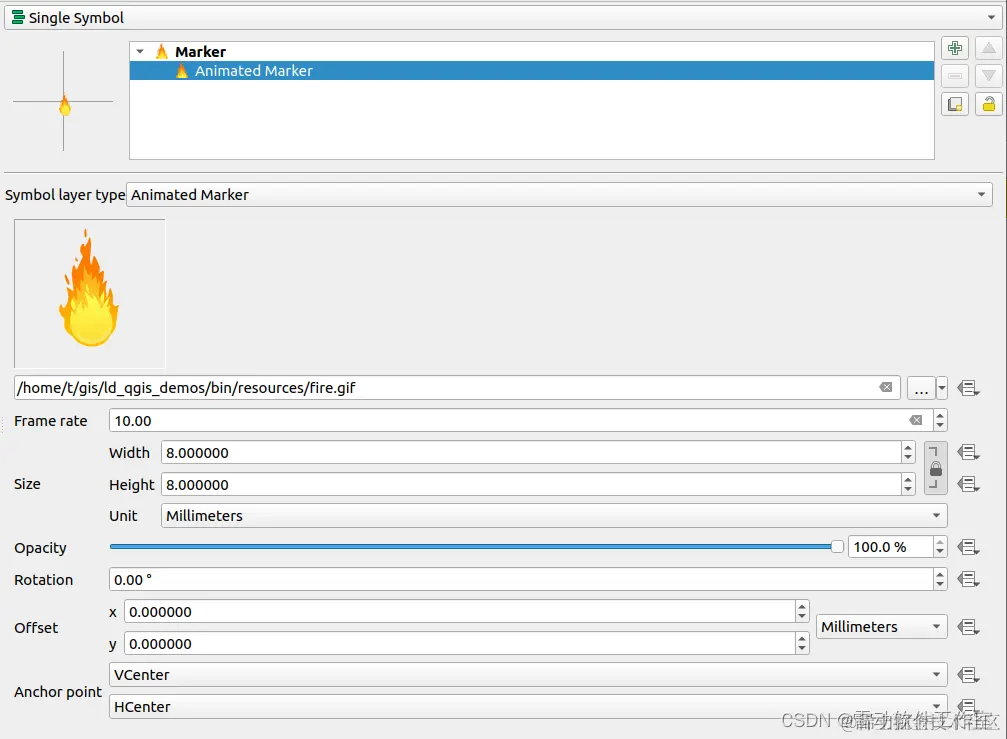
Task: Add a new symbol layer with plus icon
Action: point(955,49)
